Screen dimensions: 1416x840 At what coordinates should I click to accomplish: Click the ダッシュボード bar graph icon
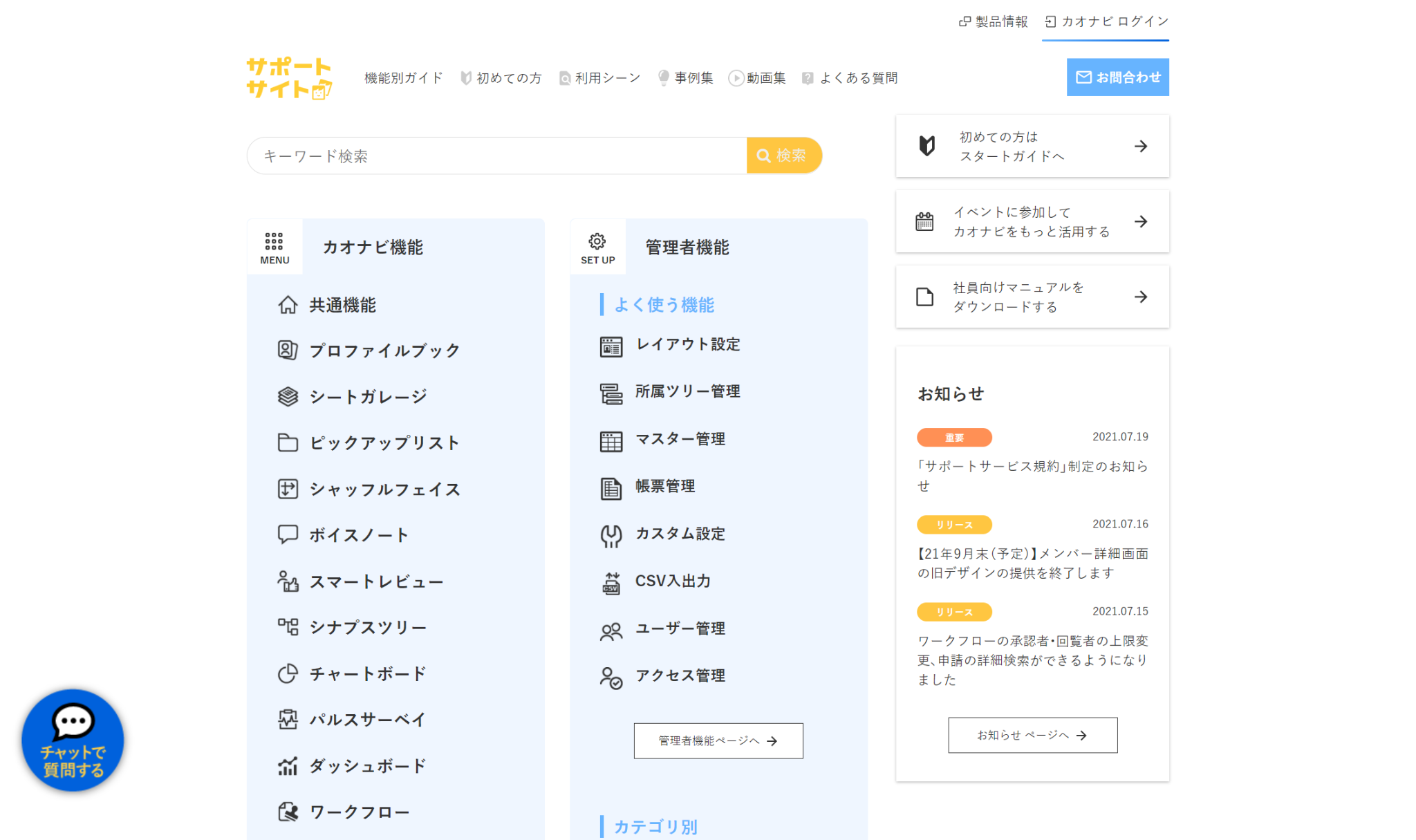point(288,766)
